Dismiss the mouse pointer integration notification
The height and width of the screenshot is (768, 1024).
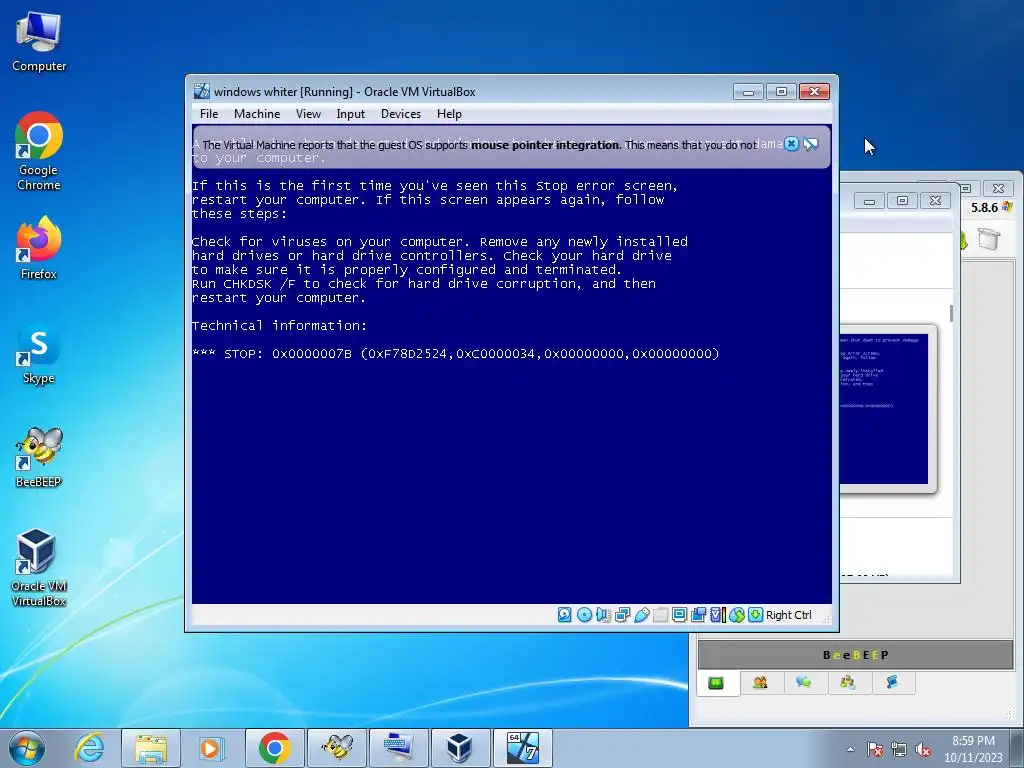point(791,144)
